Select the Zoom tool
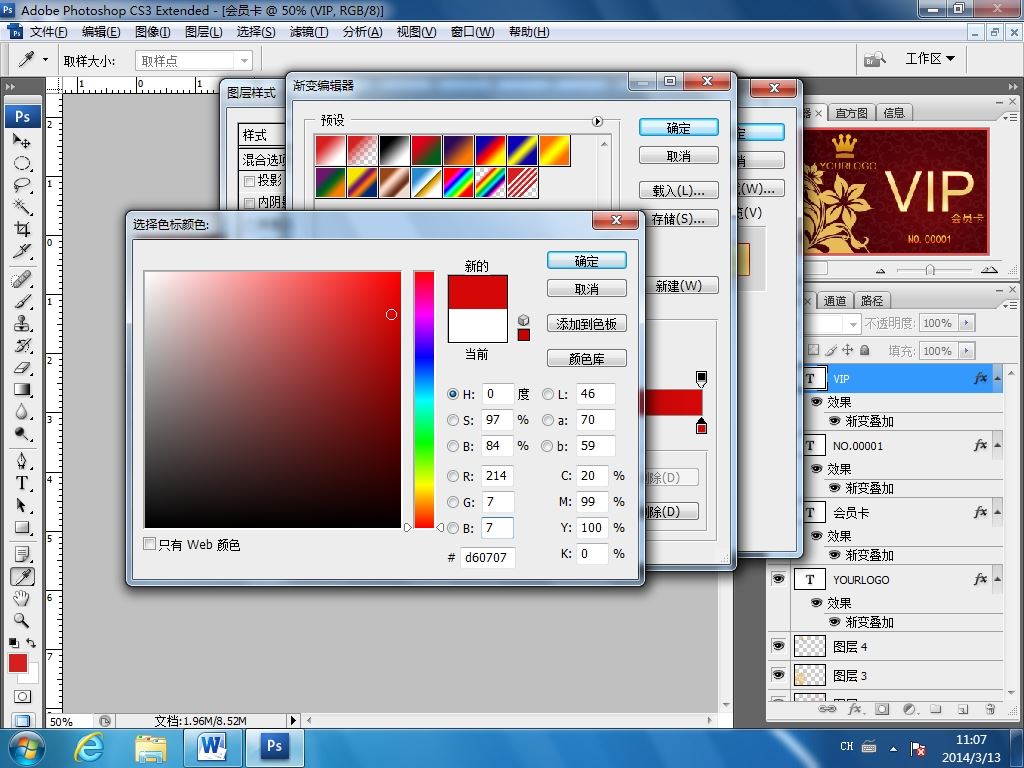Screen dimensions: 1024x768 pyautogui.click(x=22, y=620)
